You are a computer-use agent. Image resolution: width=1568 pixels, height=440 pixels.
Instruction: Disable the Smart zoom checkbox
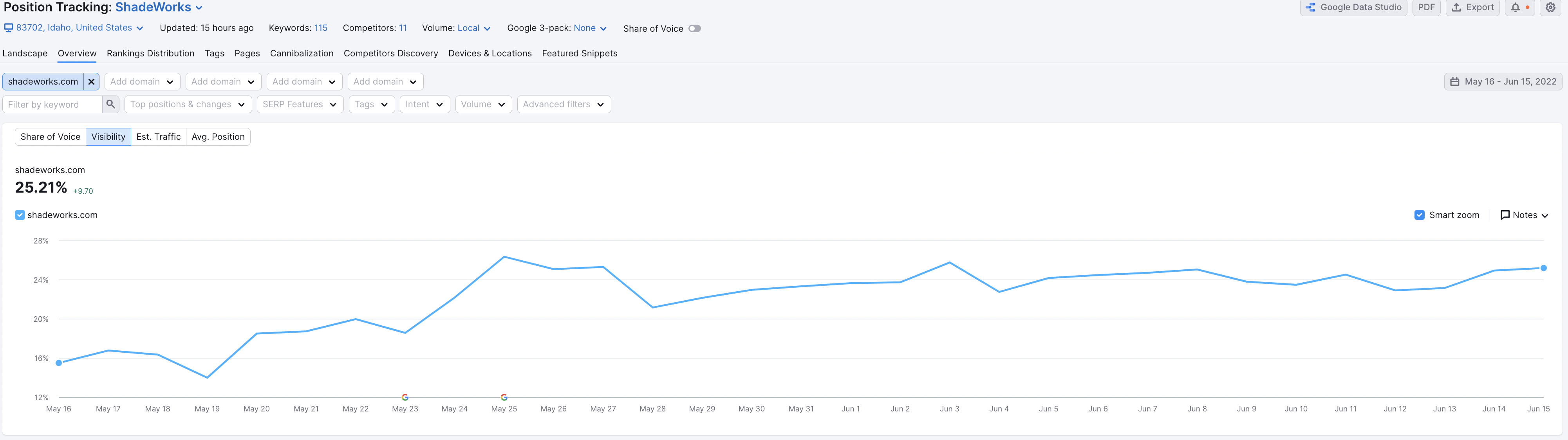tap(1420, 215)
